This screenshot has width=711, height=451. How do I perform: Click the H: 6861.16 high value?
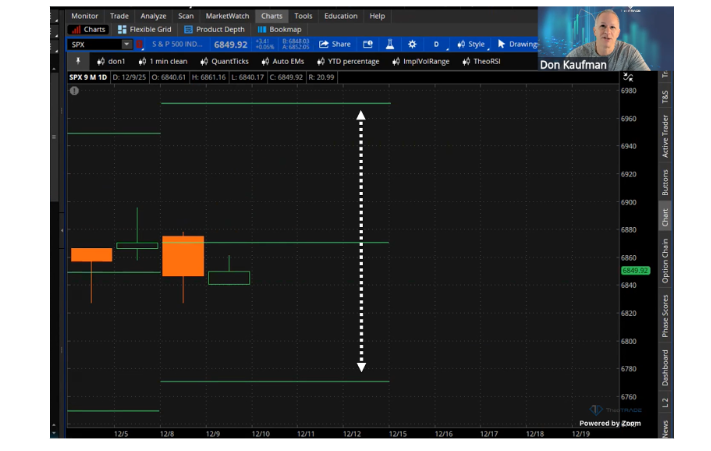tap(208, 77)
